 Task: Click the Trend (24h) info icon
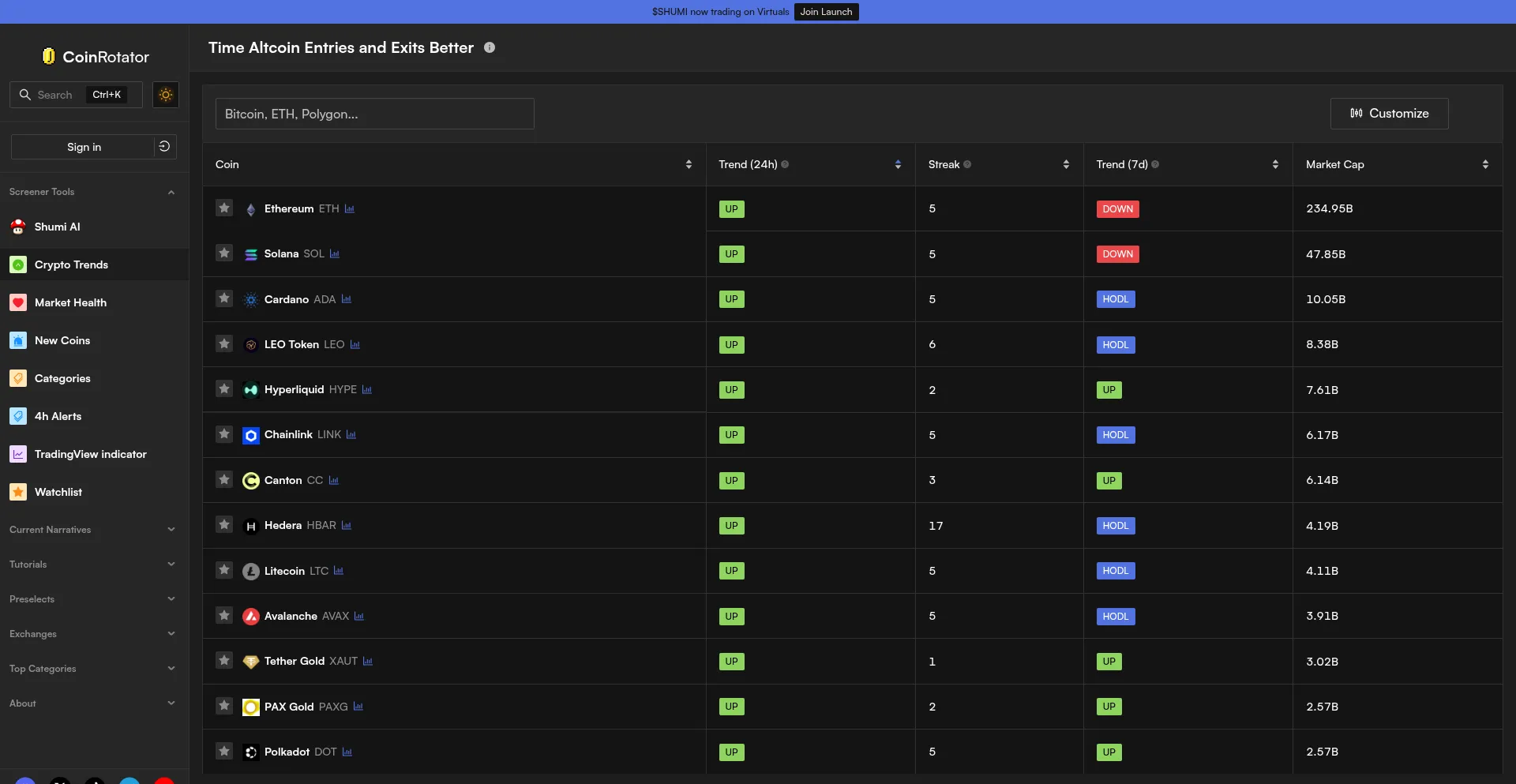point(785,164)
